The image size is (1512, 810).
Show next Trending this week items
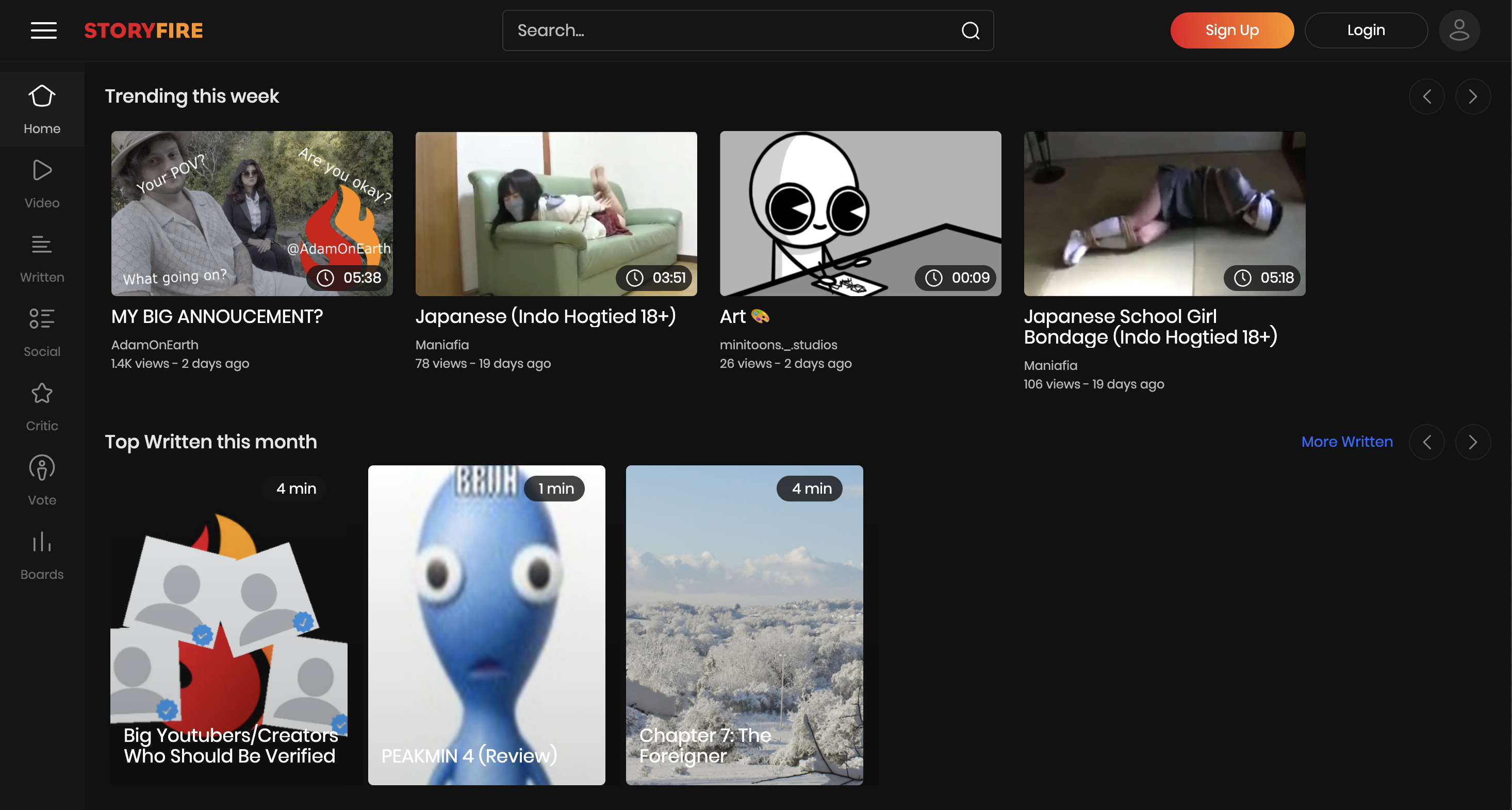click(1473, 96)
